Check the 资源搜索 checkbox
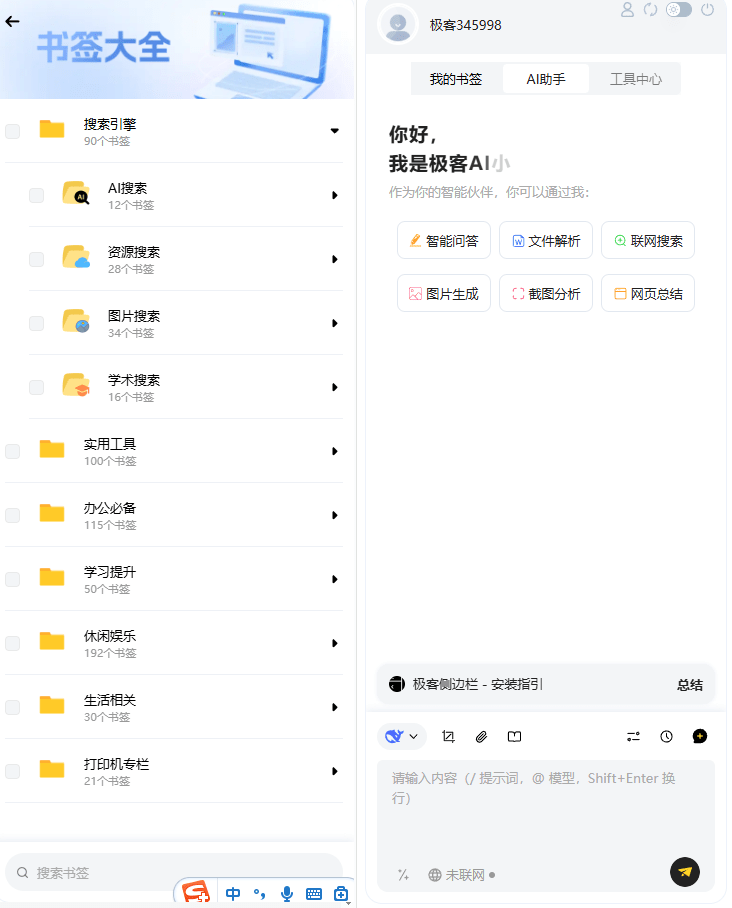The width and height of the screenshot is (732, 908). click(36, 259)
